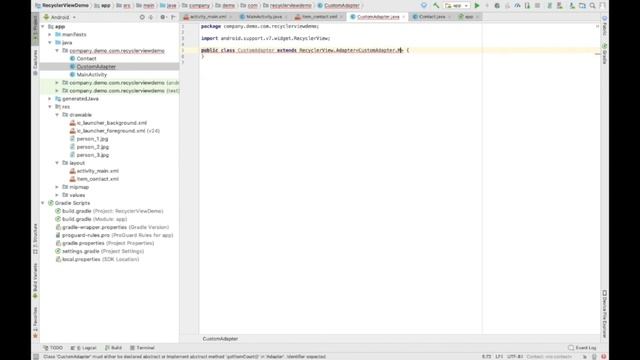The image size is (640, 360).
Task: Collapse the res folder
Action: pyautogui.click(x=50, y=107)
